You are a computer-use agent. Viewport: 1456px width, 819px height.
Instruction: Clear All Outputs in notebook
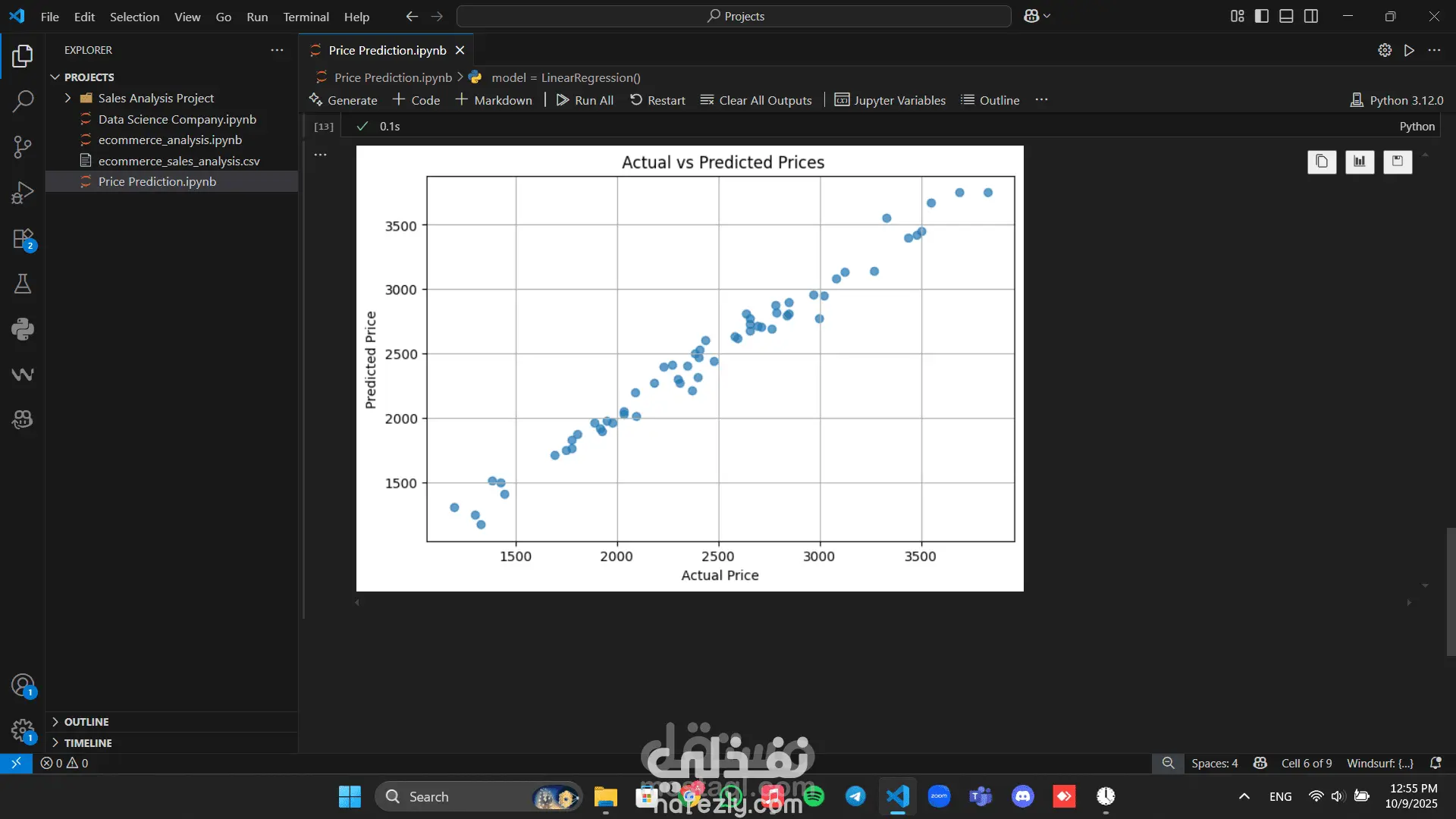tap(756, 100)
